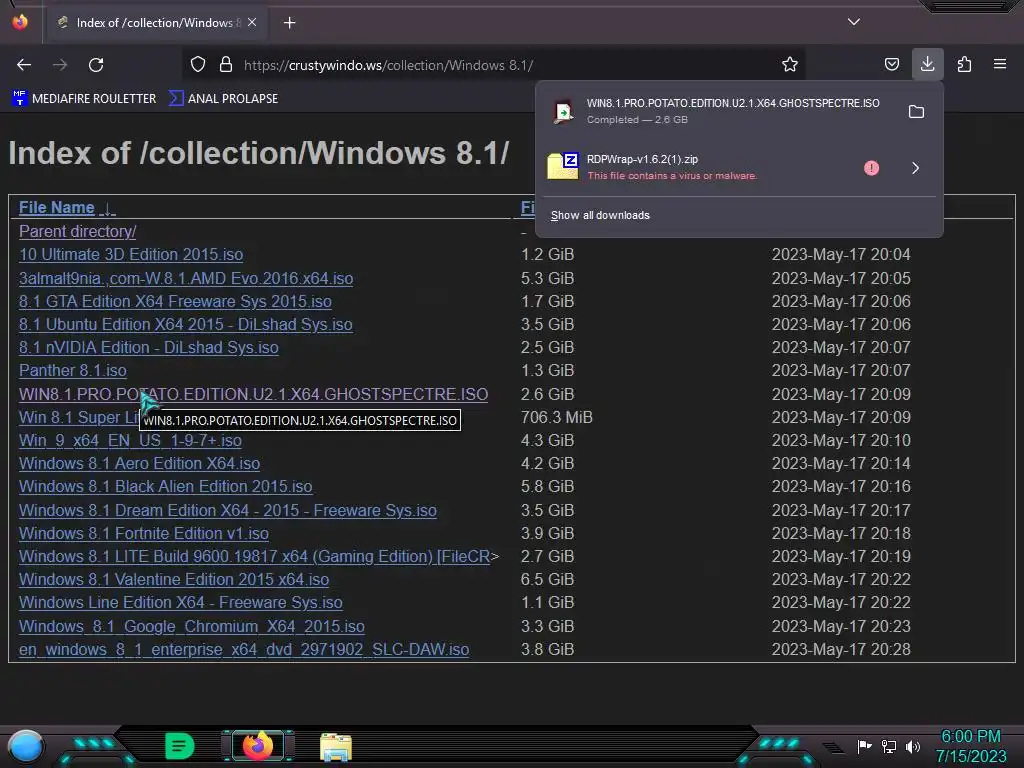Open Action Center flag tray icon
The image size is (1024, 768).
[864, 746]
